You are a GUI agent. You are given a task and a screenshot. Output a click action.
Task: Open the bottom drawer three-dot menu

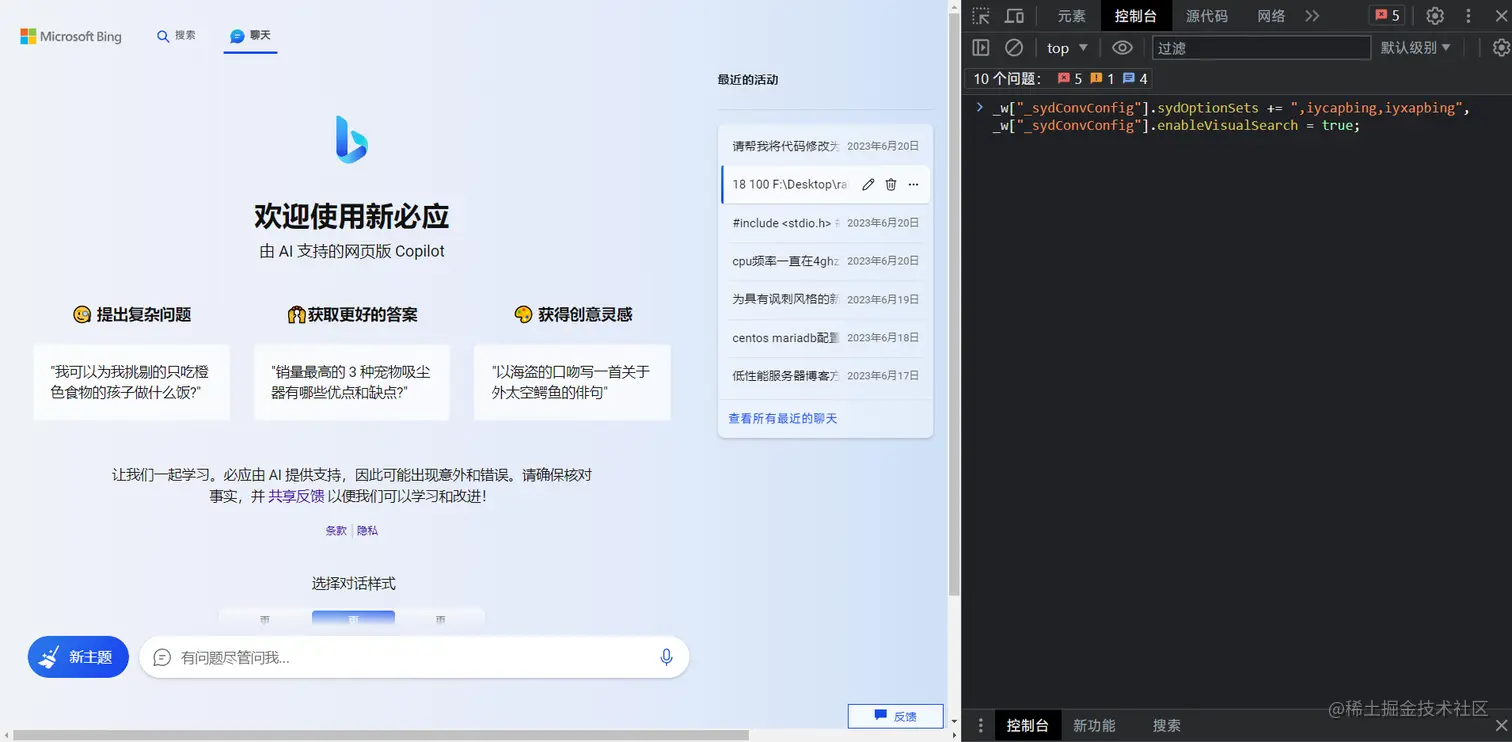tap(981, 726)
